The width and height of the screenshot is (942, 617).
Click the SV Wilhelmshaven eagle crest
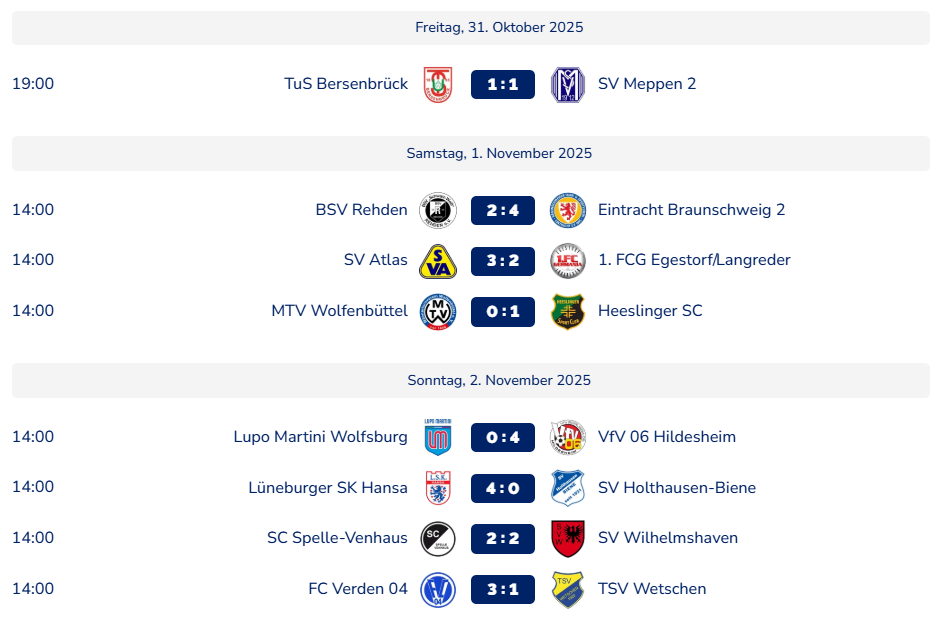[x=567, y=538]
